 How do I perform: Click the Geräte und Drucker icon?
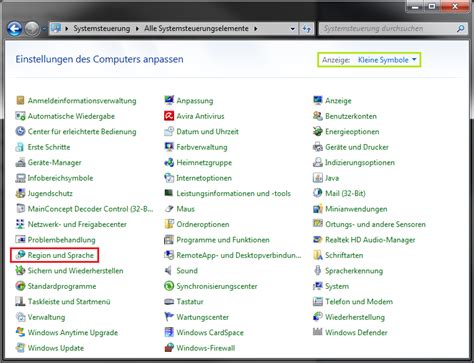(x=318, y=147)
